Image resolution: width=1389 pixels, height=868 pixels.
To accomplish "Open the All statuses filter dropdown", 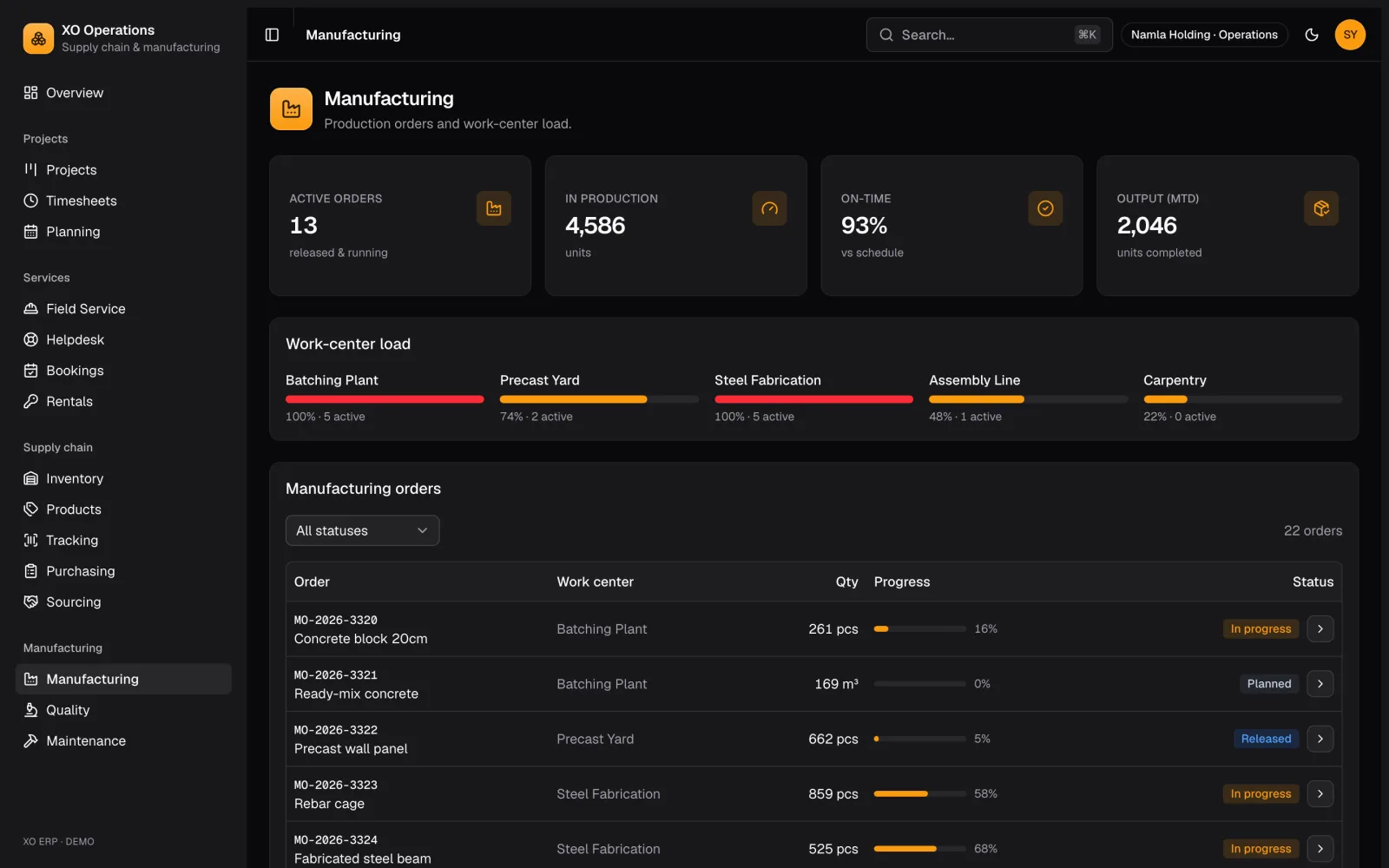I will pos(362,530).
